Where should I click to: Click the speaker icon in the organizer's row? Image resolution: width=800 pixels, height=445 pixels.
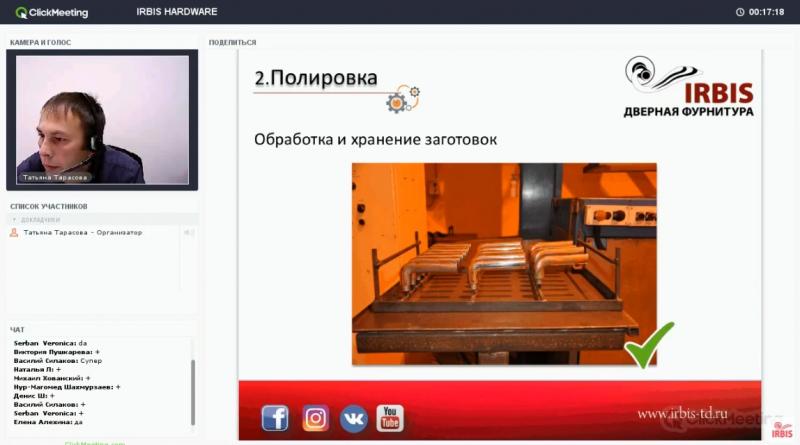pos(188,233)
